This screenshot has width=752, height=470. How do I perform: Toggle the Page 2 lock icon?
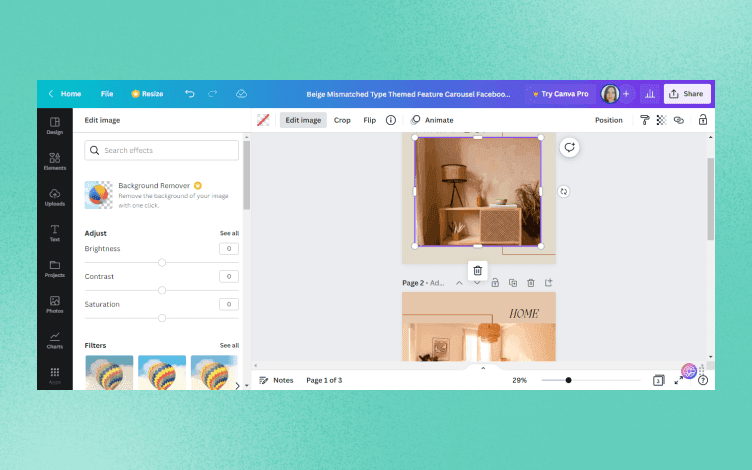coord(495,283)
